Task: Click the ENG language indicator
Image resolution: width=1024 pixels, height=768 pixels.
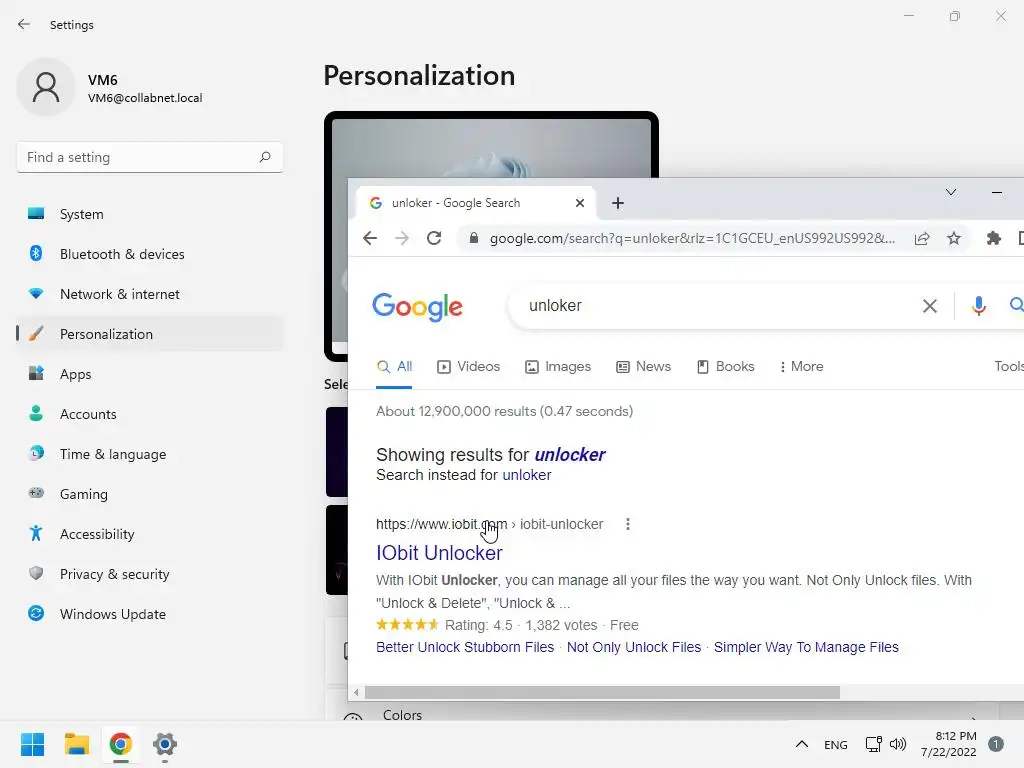Action: (835, 744)
